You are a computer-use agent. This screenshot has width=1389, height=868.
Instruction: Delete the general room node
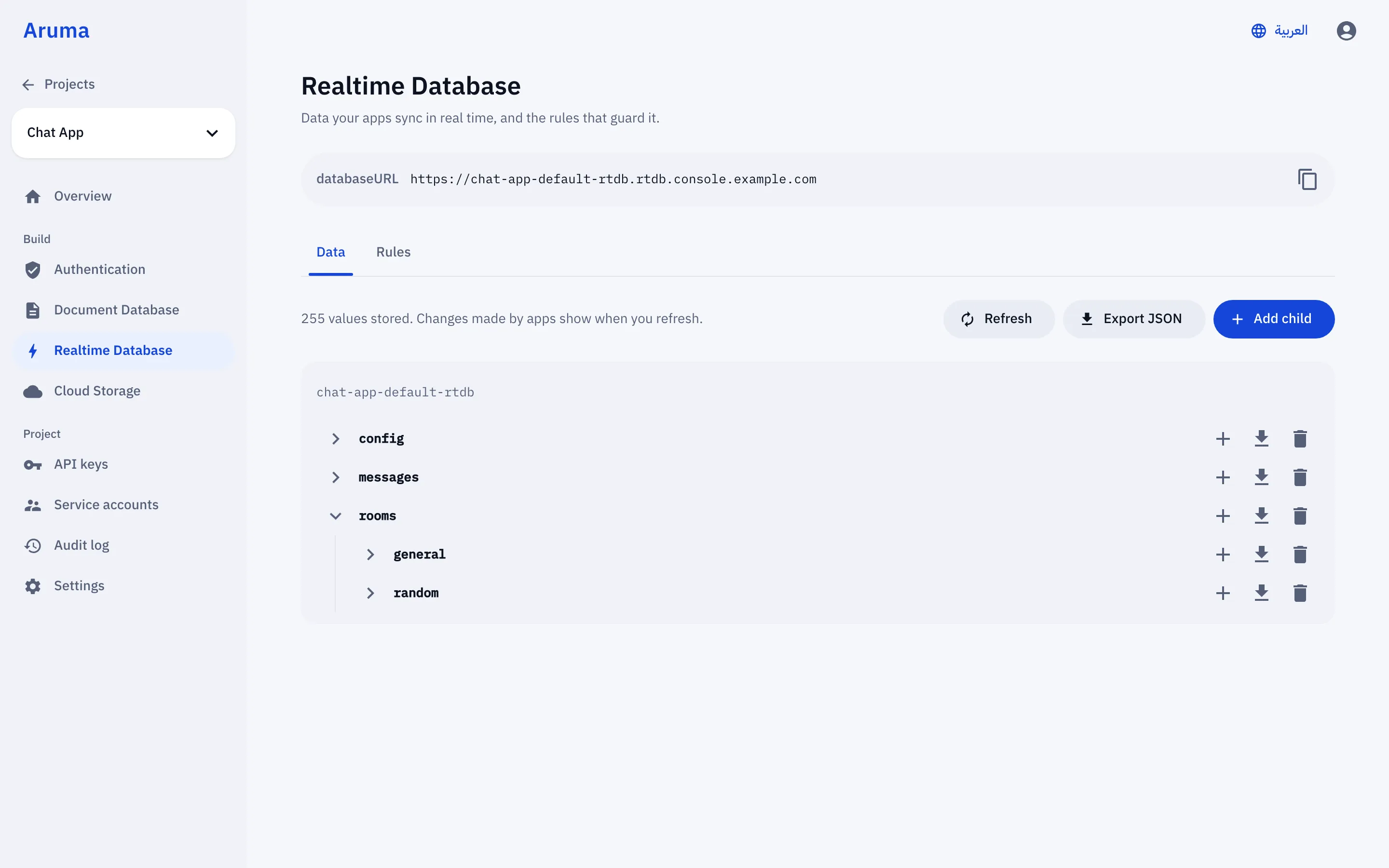click(x=1299, y=555)
